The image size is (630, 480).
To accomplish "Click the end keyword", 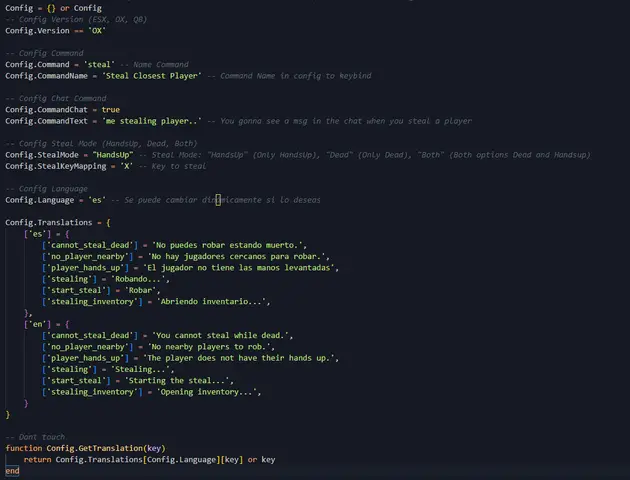I will tap(12, 471).
